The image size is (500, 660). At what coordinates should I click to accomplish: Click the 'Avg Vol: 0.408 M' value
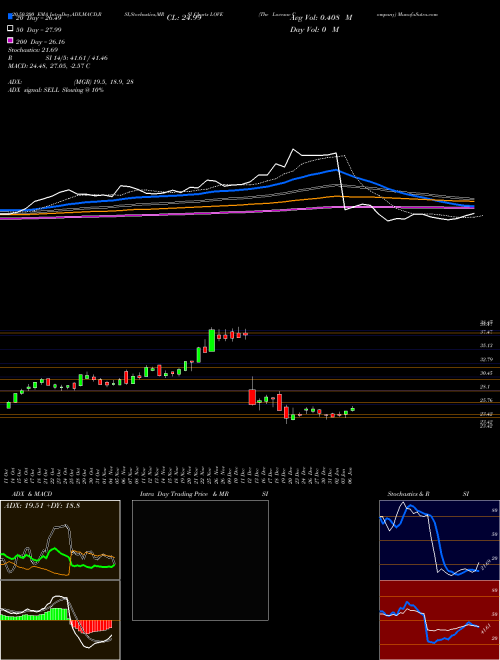(321, 18)
